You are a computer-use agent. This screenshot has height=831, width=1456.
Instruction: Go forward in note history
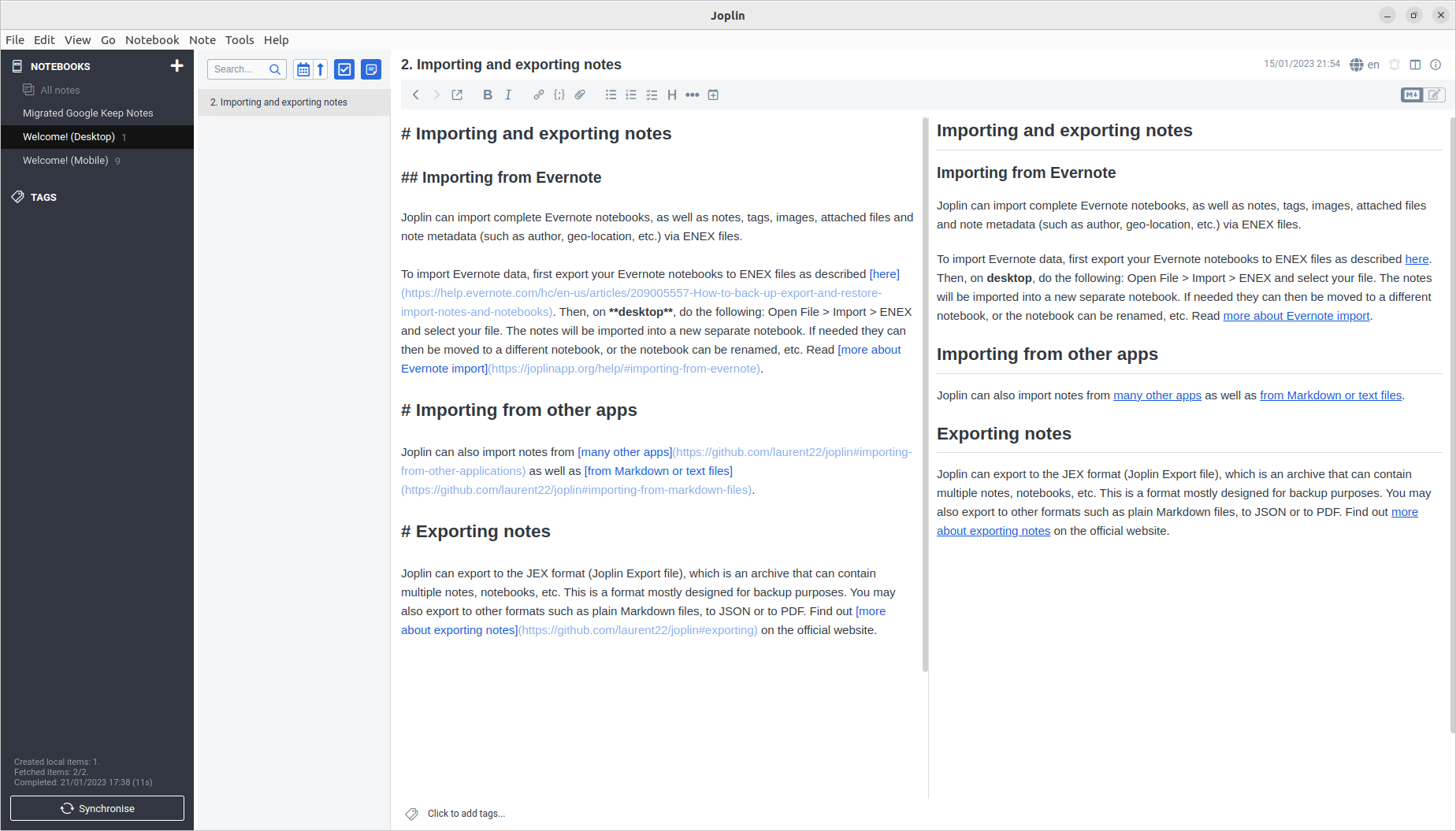coord(436,95)
